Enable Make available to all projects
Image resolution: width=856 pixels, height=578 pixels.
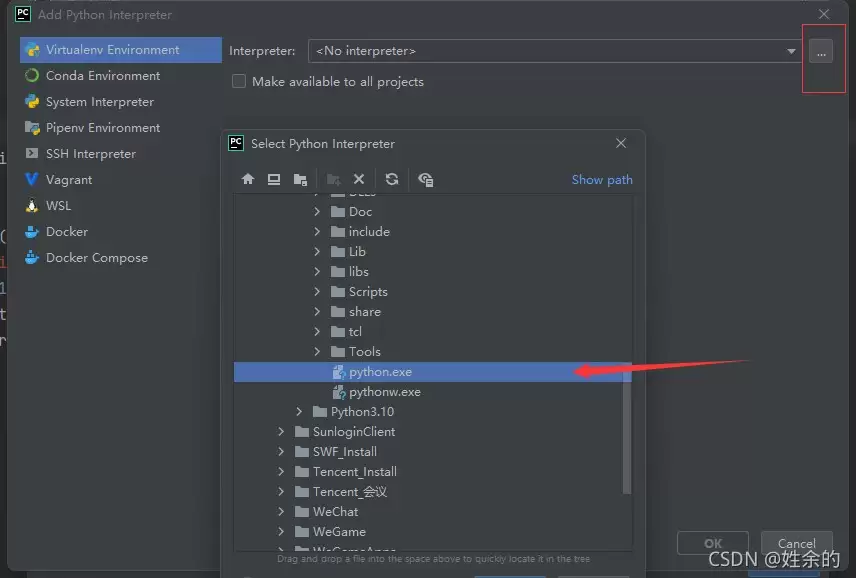coord(239,81)
